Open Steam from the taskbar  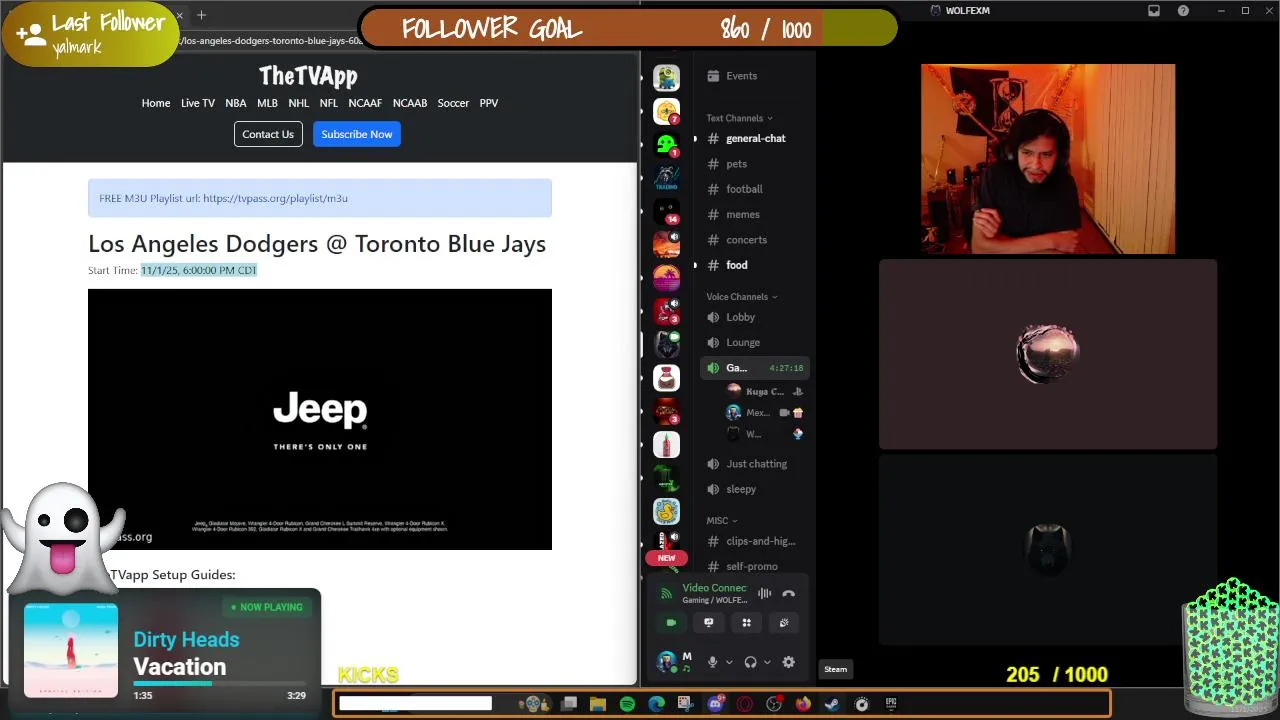832,704
